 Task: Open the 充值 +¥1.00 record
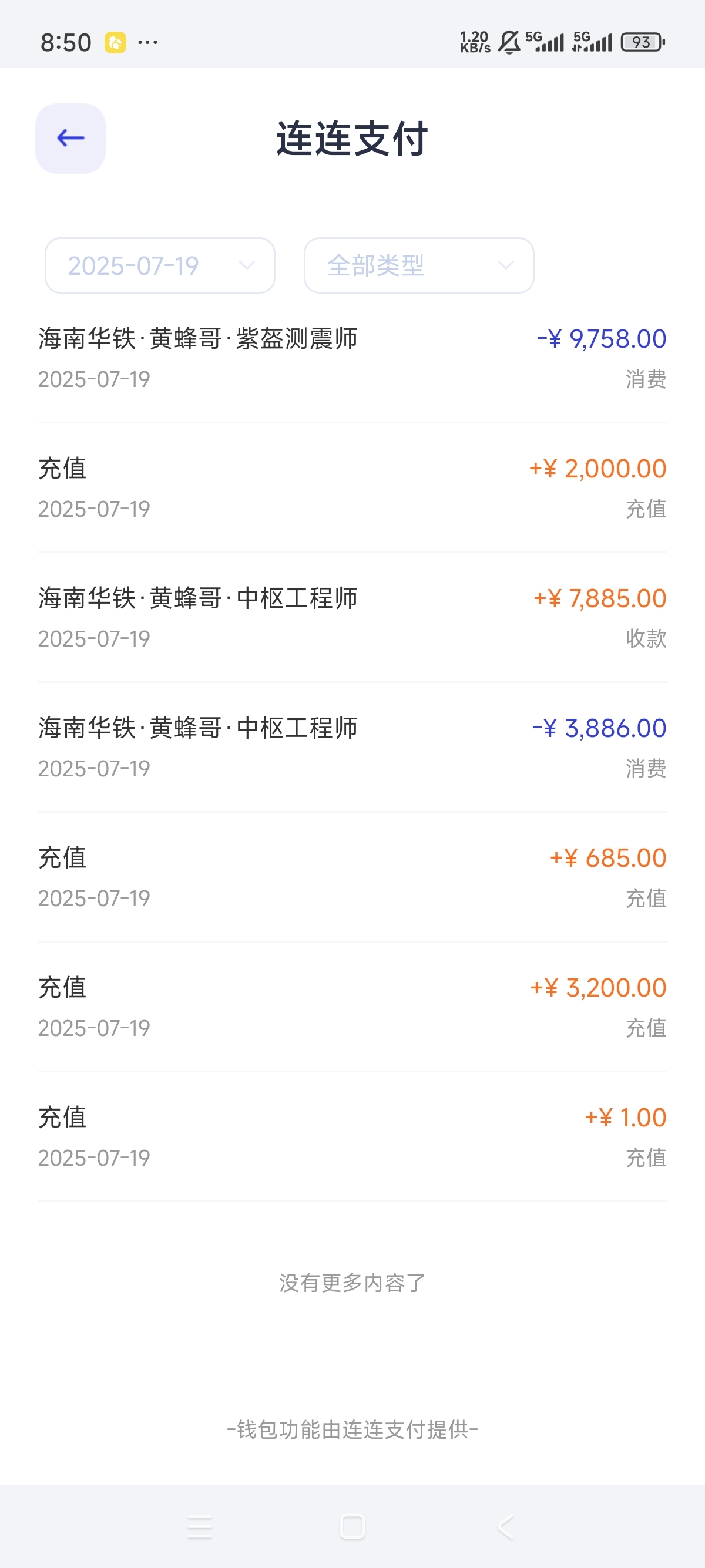(x=352, y=1136)
